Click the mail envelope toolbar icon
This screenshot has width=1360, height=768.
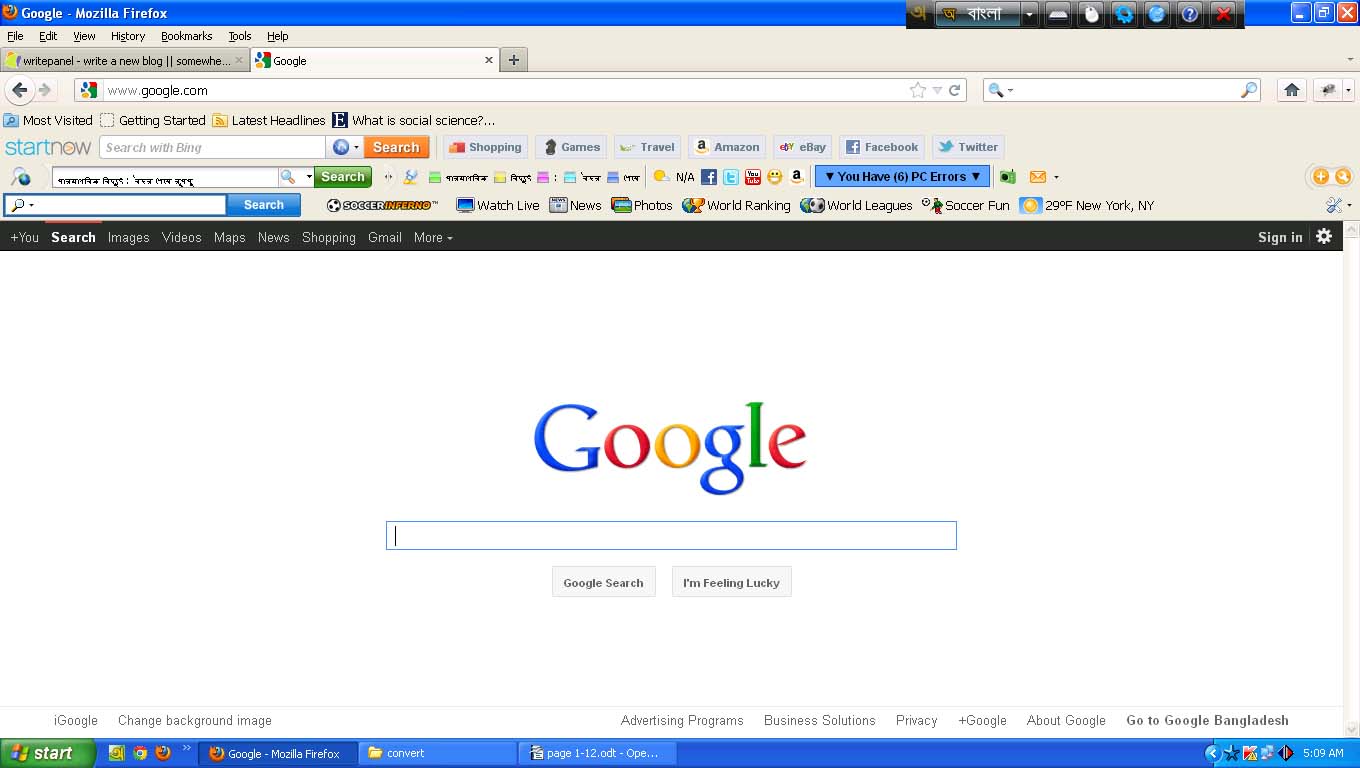[x=1038, y=177]
